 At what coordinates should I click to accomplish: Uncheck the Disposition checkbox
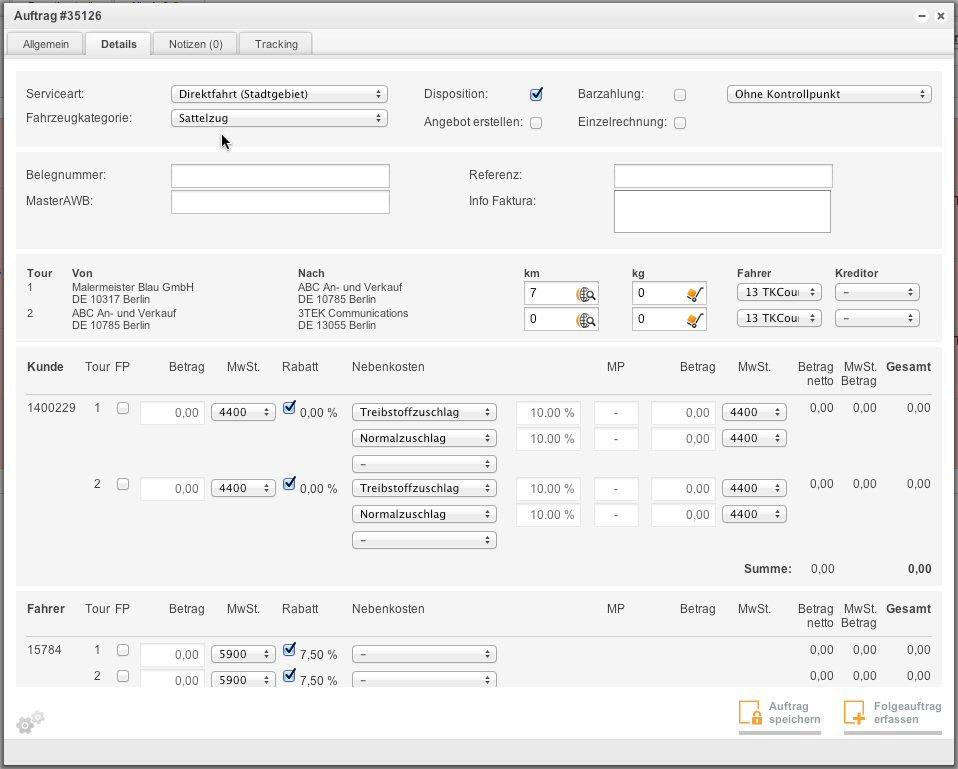536,94
